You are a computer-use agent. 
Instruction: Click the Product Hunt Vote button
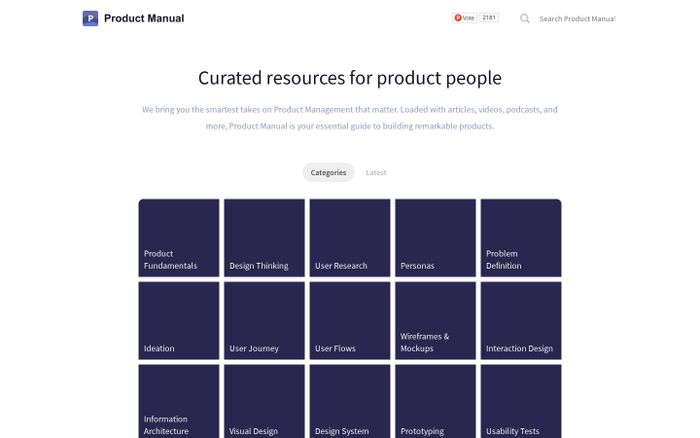[x=465, y=18]
